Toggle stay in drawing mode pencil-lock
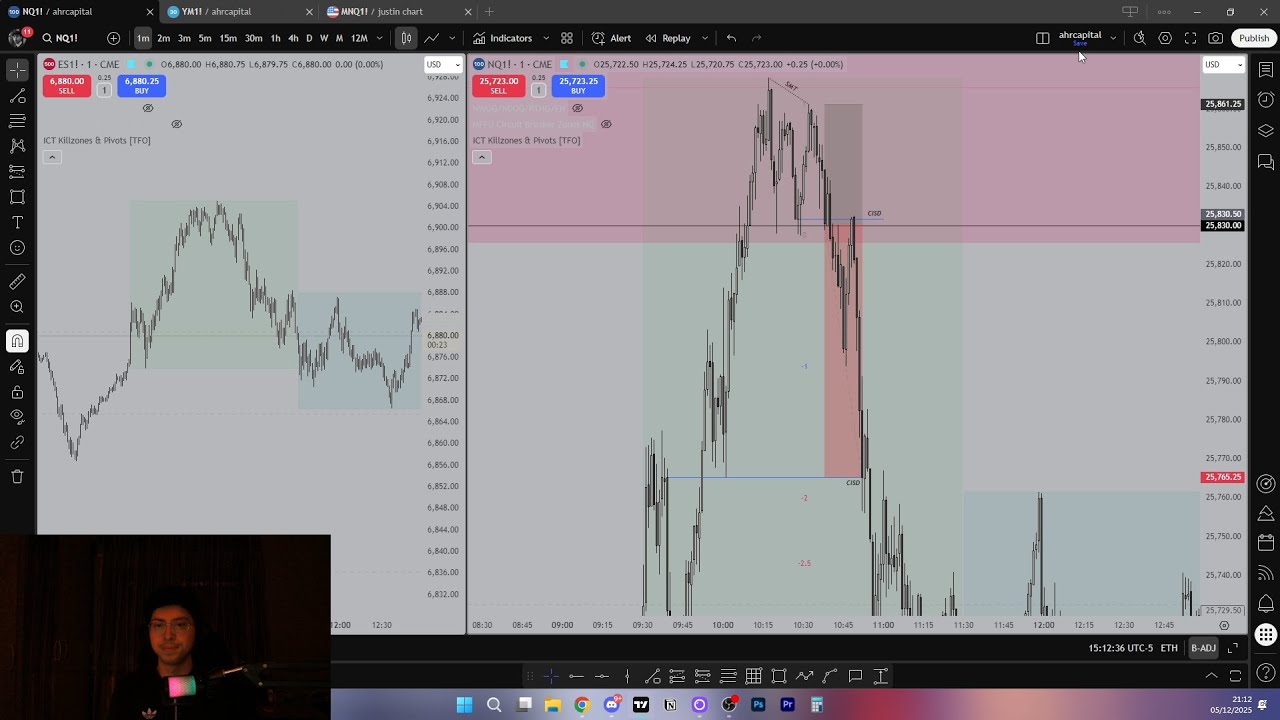 (17, 367)
